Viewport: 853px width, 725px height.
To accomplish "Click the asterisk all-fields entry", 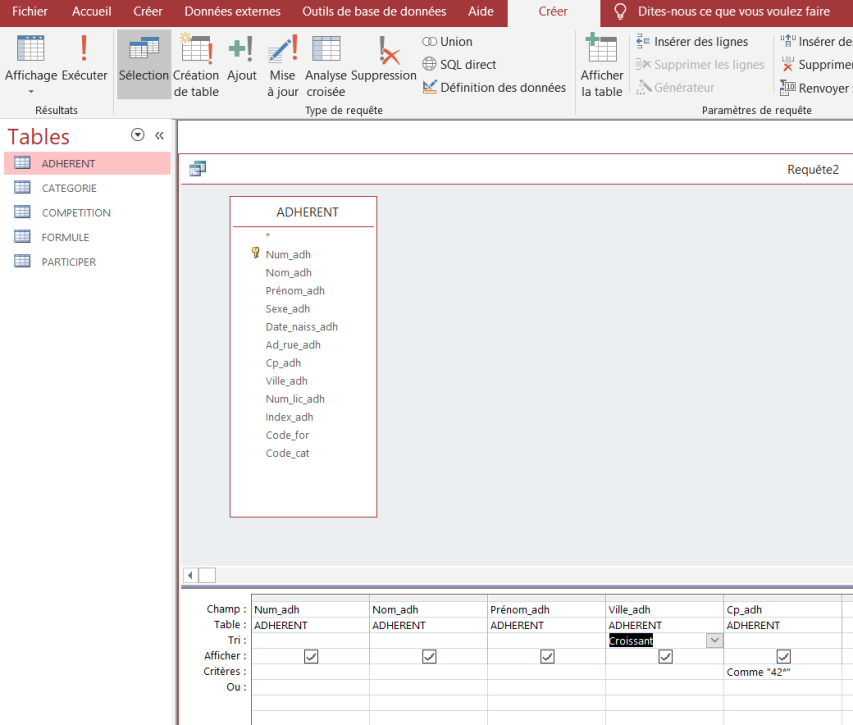I will pos(268,236).
